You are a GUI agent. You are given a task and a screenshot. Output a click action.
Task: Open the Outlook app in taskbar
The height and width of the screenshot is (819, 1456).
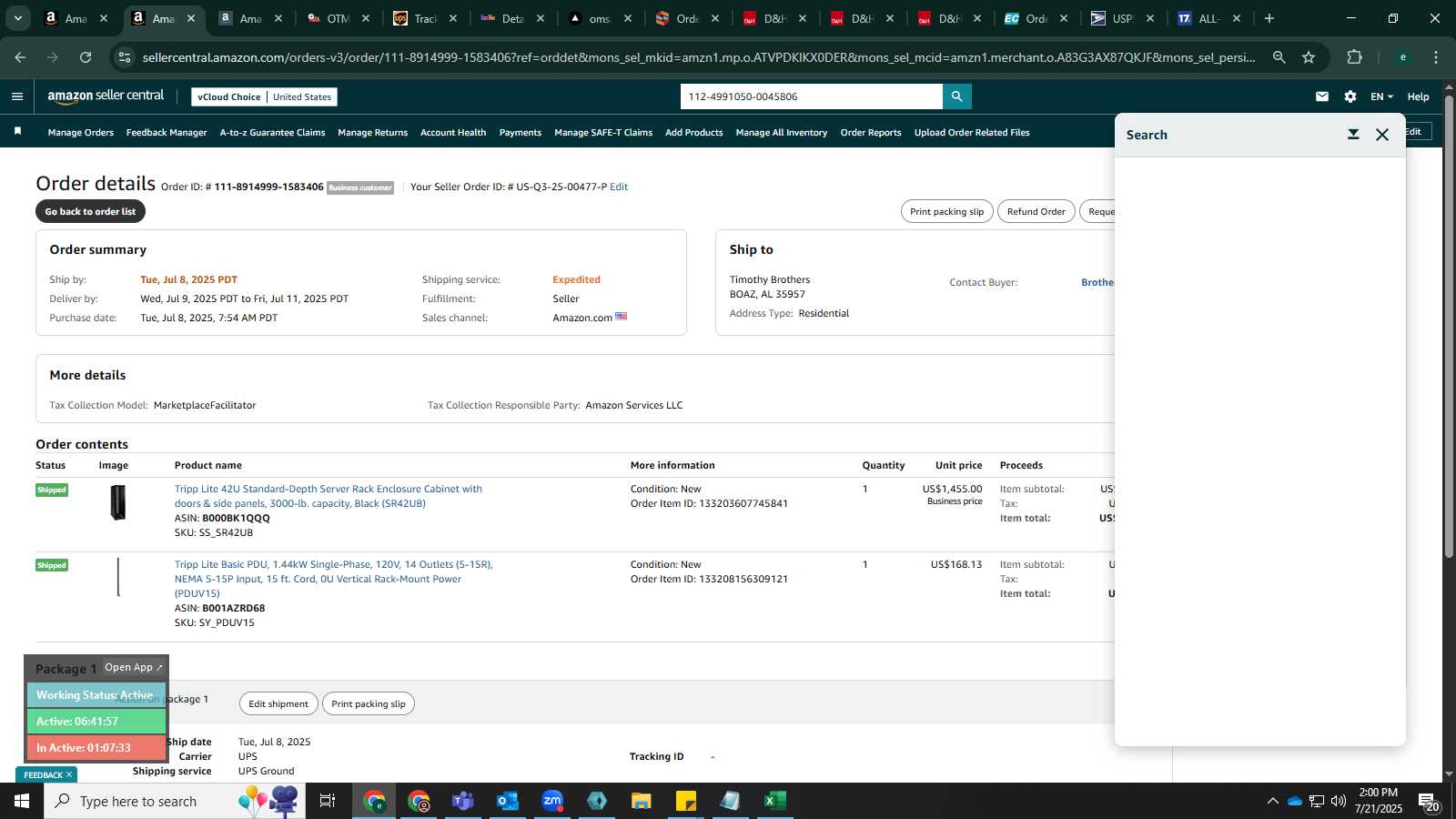click(x=508, y=801)
